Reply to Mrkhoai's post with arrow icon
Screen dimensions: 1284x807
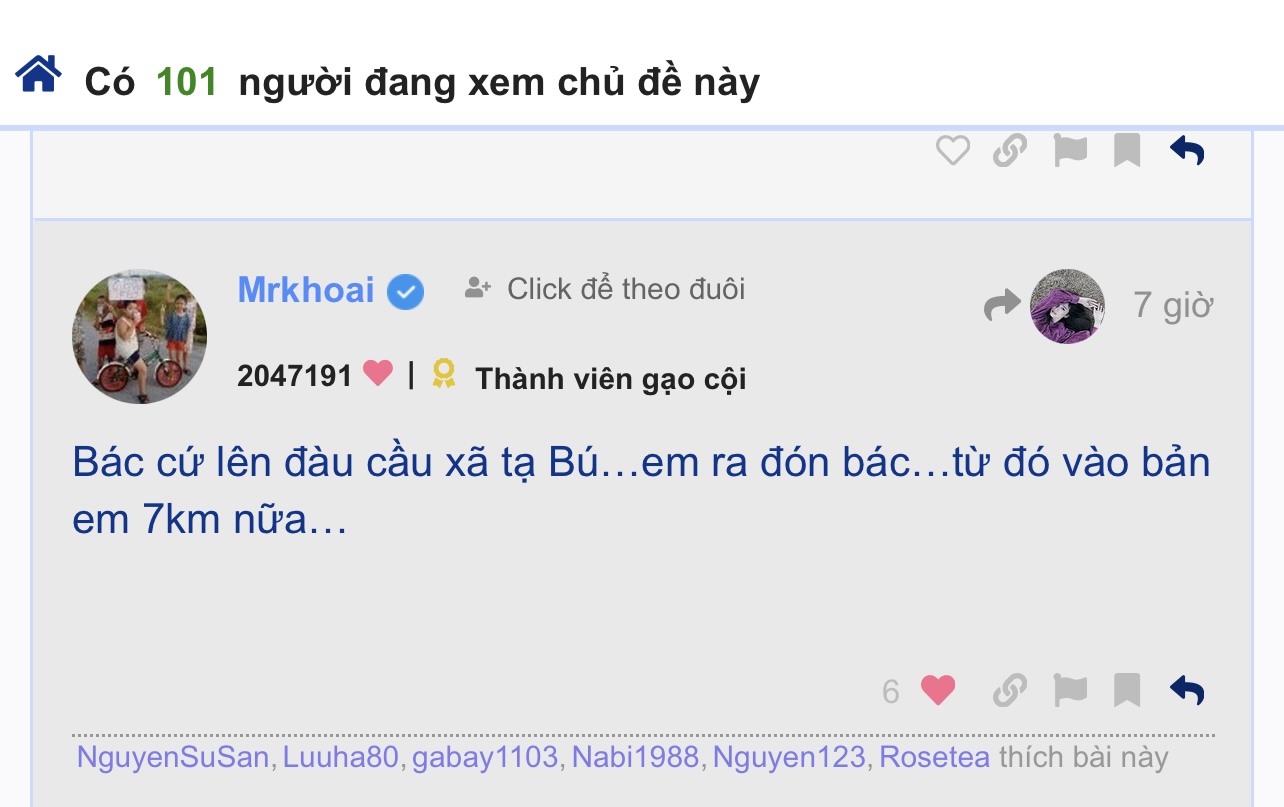click(x=1187, y=690)
